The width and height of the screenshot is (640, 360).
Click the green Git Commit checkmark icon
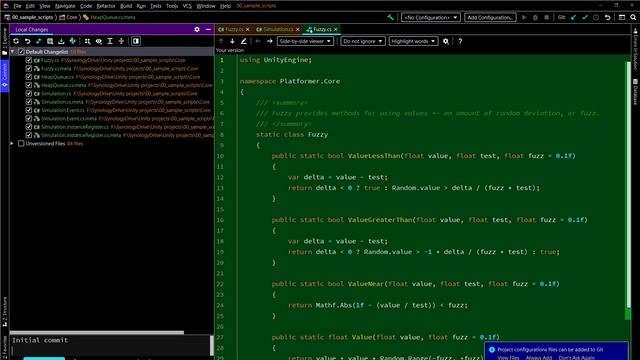pos(585,17)
